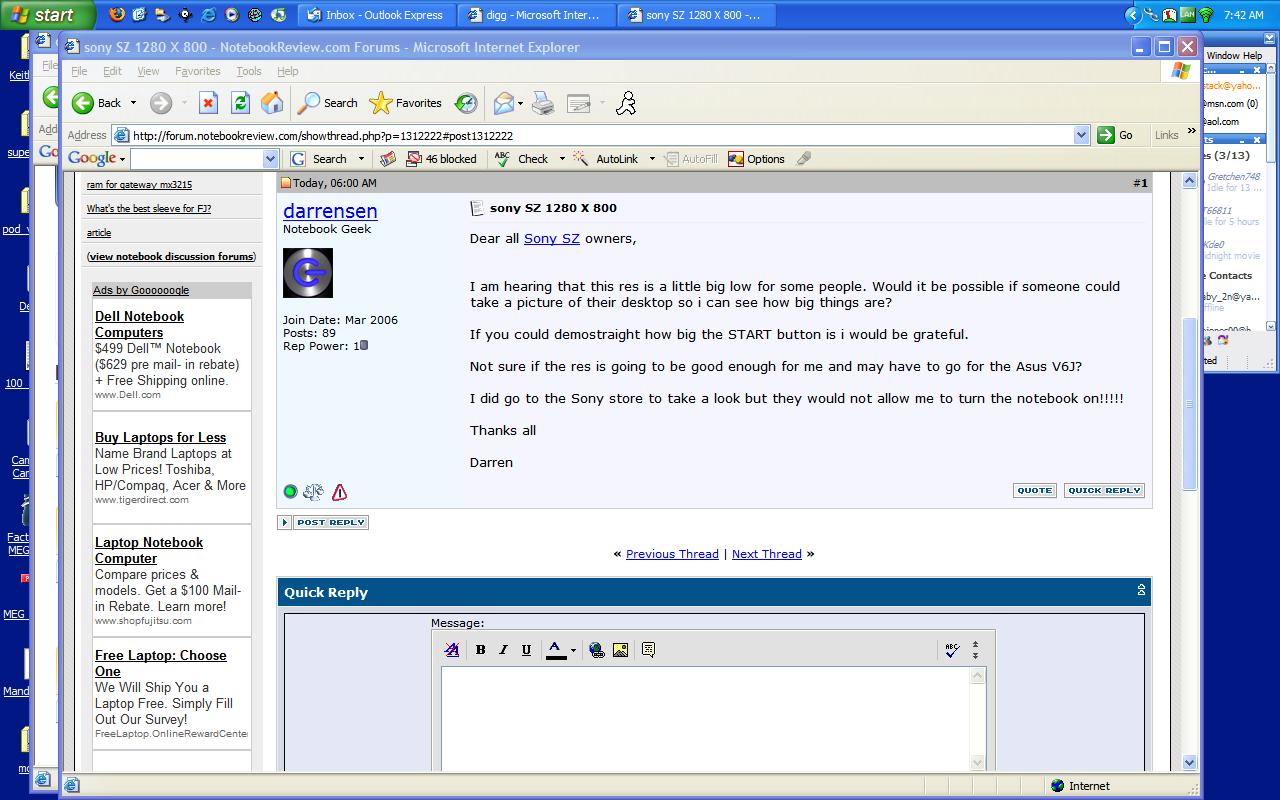Open the Favorites menu
Screen dimensions: 1280x800
click(x=197, y=71)
